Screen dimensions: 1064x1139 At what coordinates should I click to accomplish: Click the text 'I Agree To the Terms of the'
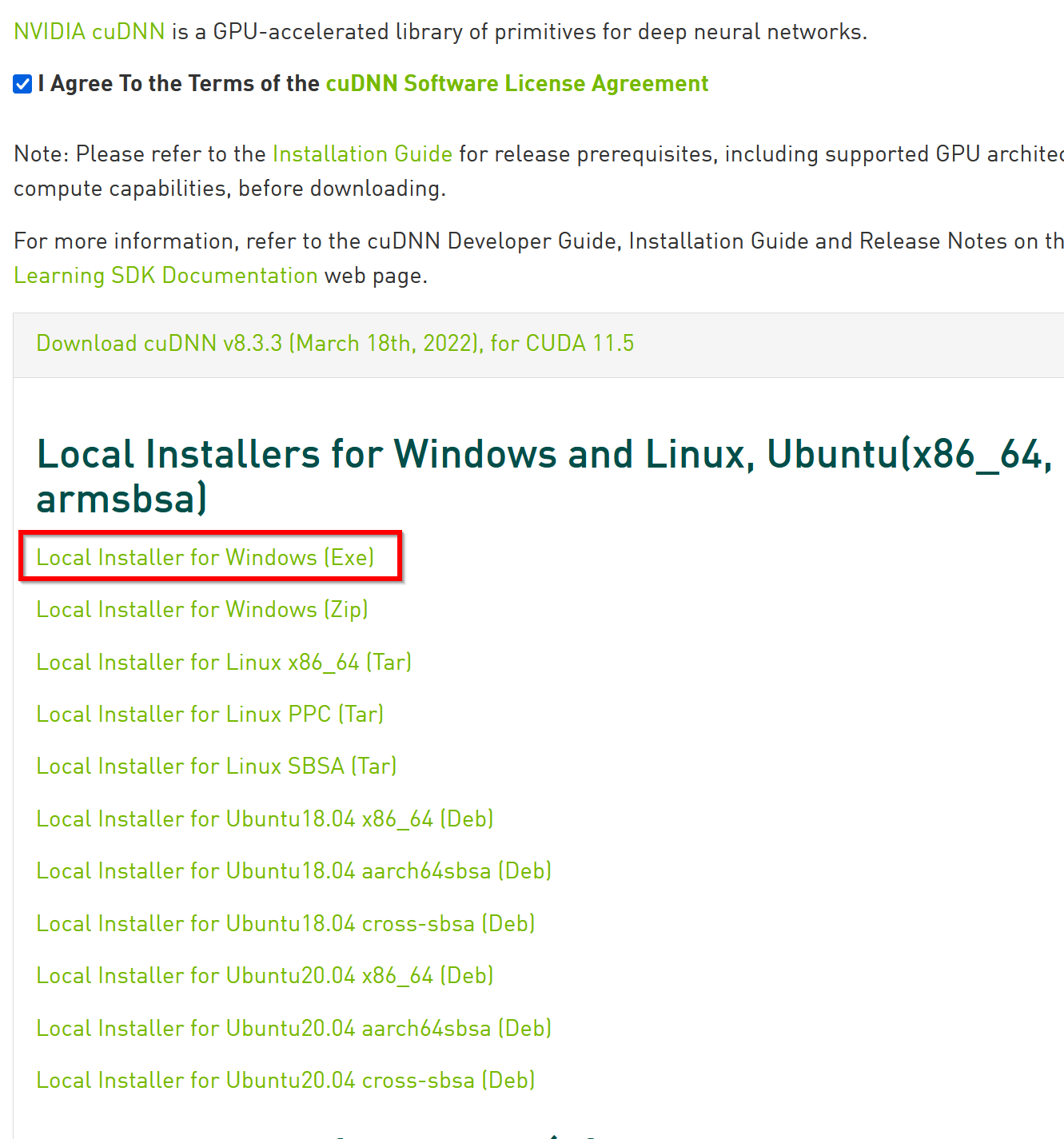click(178, 84)
